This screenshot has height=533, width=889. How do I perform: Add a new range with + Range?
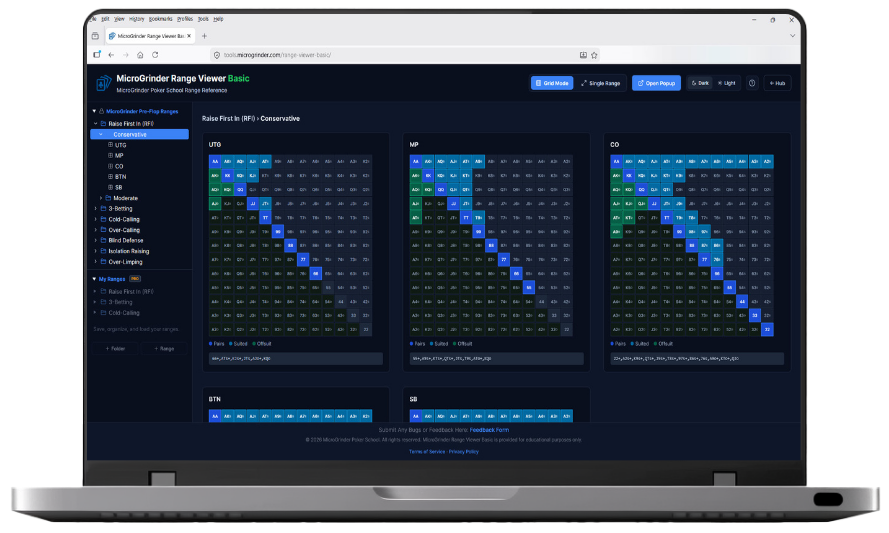click(x=164, y=349)
